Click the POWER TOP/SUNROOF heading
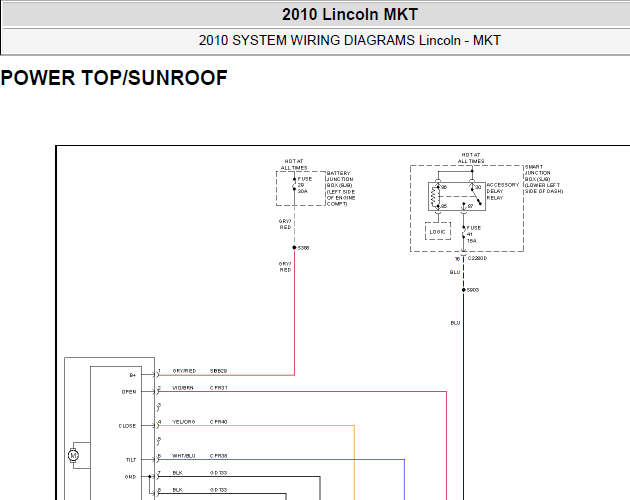Screen dimensions: 630x500 [114, 78]
